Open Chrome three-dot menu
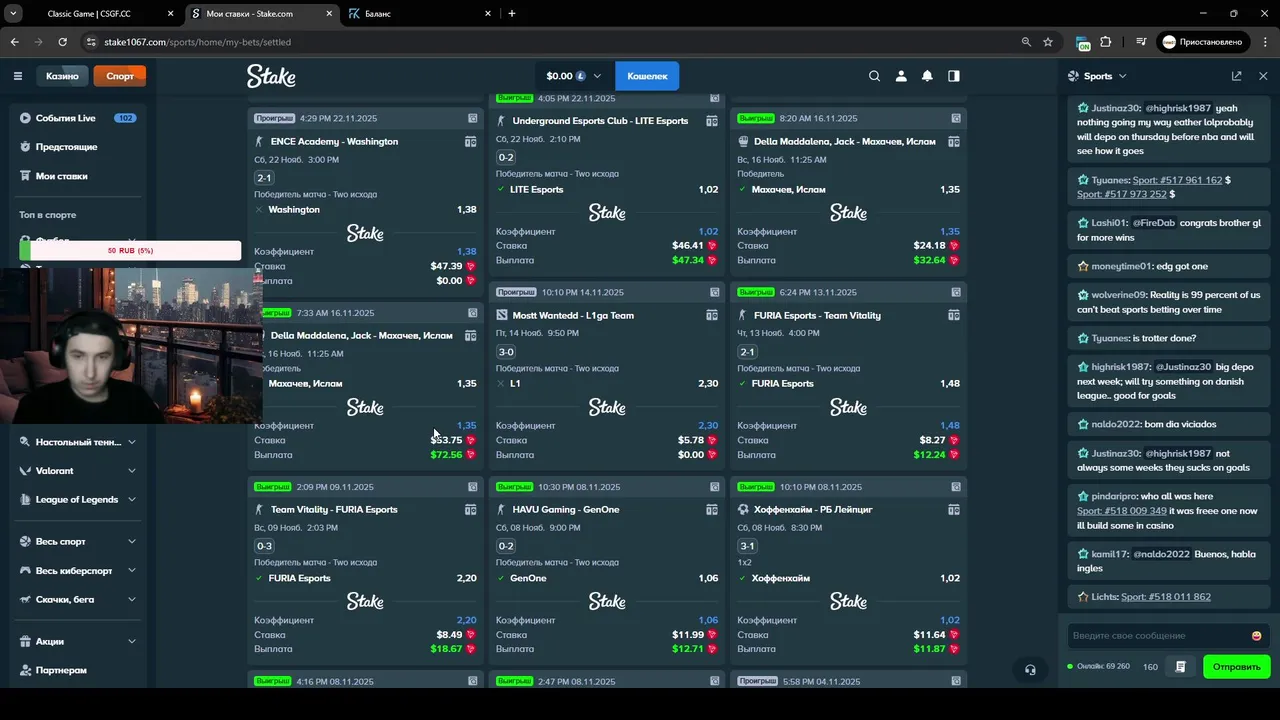This screenshot has width=1280, height=720. pos(1264,42)
